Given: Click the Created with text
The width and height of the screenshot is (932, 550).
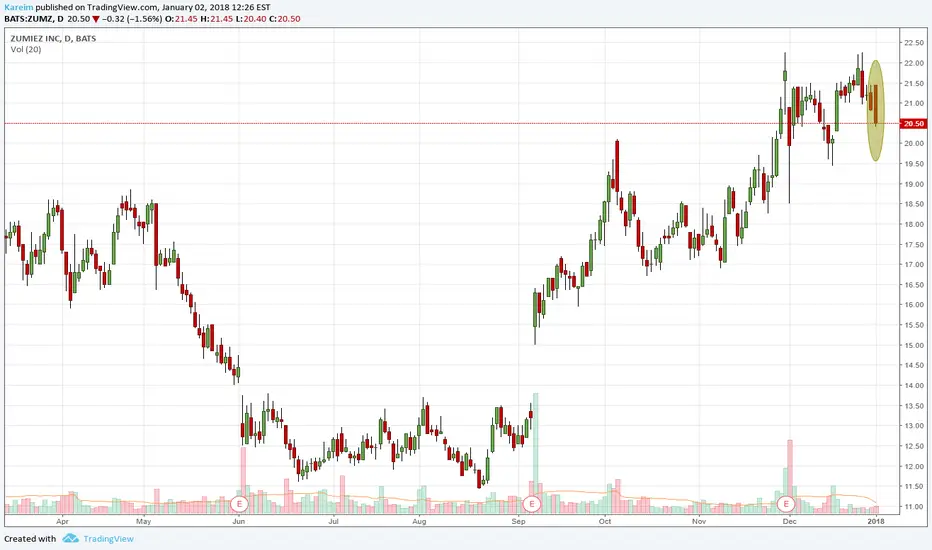Looking at the screenshot, I should 30,539.
